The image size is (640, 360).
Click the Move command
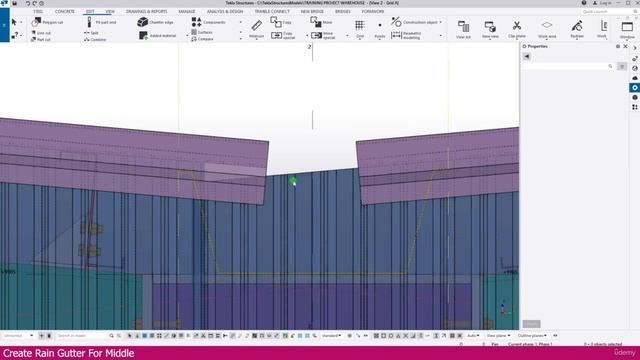321,22
